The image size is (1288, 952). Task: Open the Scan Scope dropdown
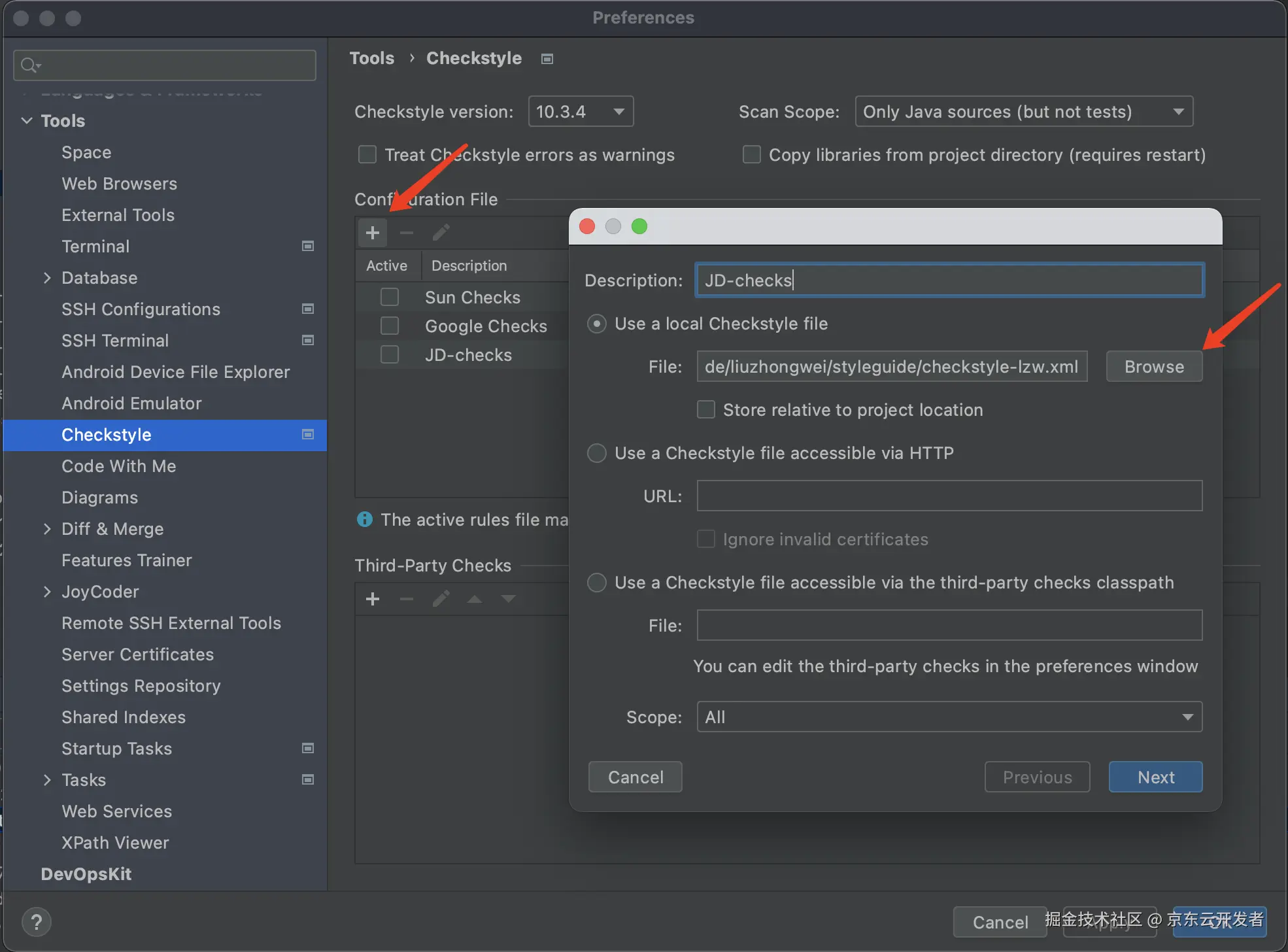point(1023,112)
